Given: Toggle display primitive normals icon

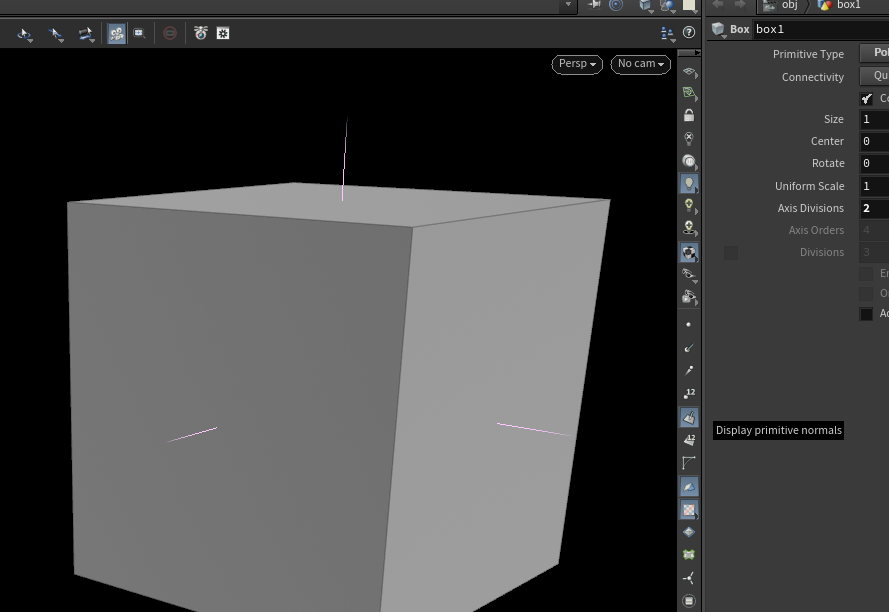Looking at the screenshot, I should (x=689, y=417).
